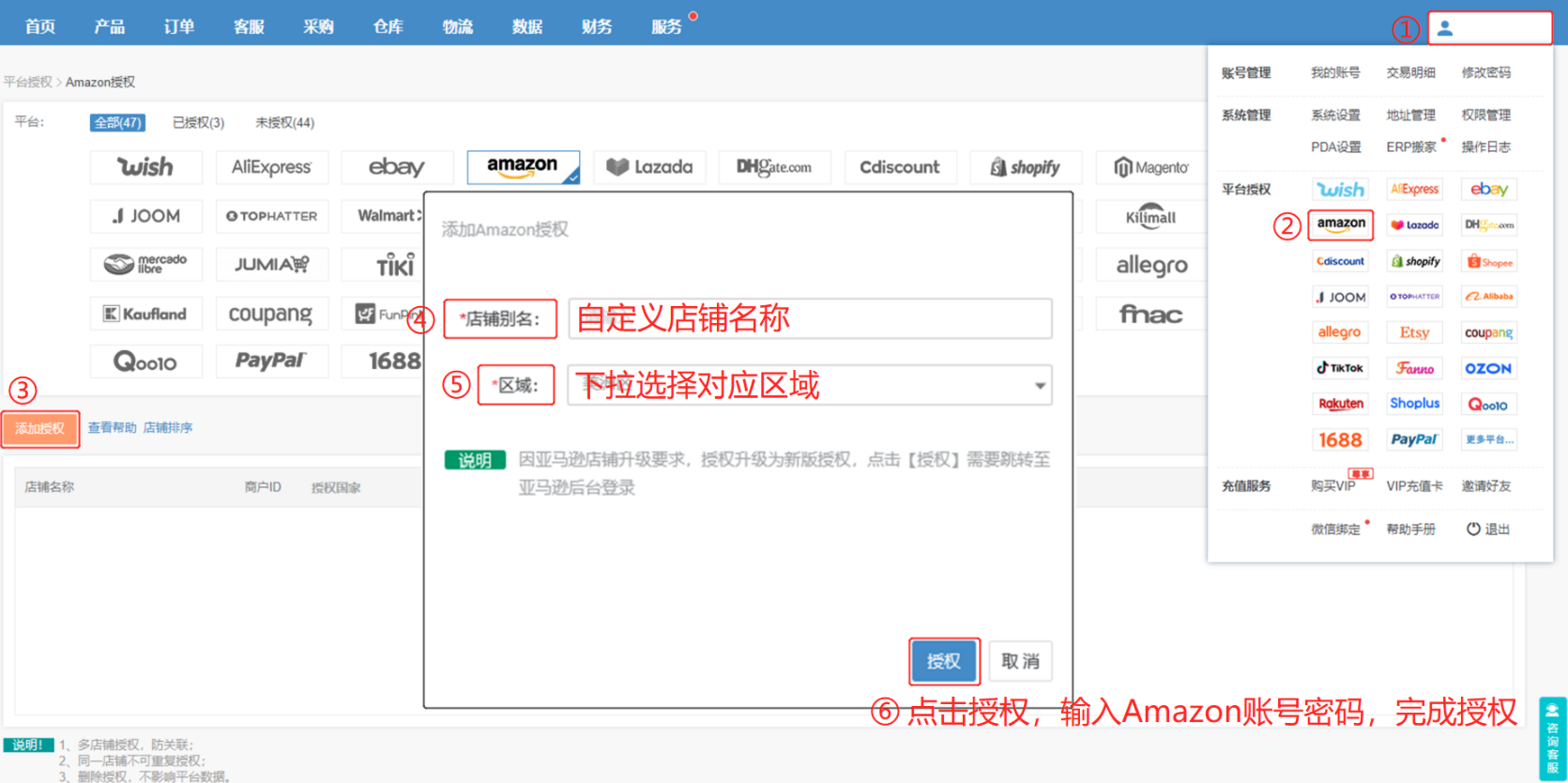Open TikTok in the account menu
Image resolution: width=1568 pixels, height=783 pixels.
pyautogui.click(x=1340, y=368)
